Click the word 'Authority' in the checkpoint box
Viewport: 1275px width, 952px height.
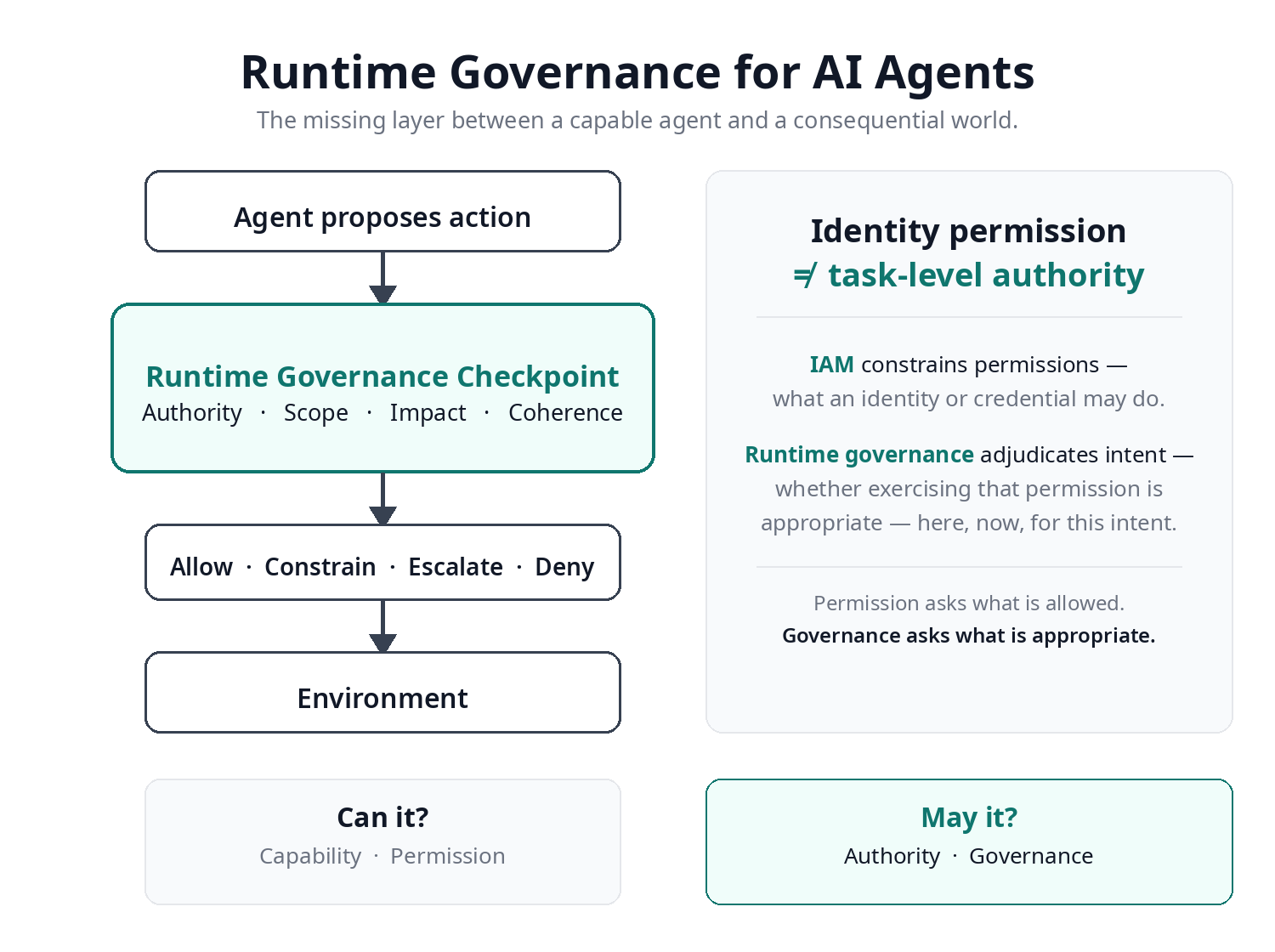click(192, 413)
